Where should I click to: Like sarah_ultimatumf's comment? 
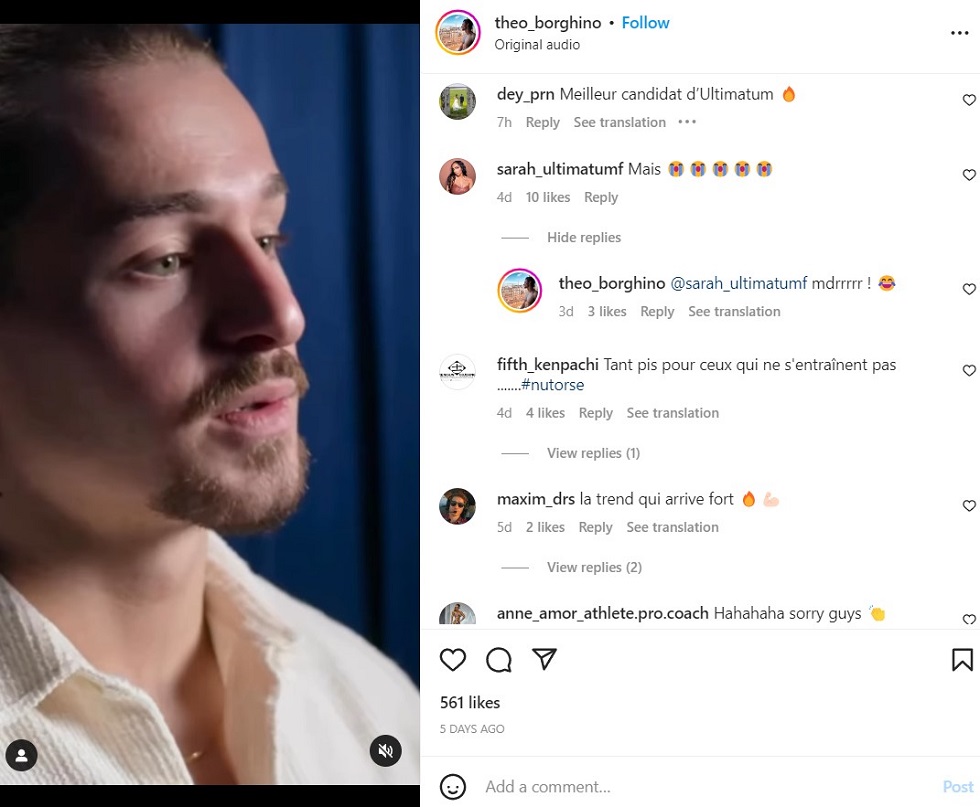tap(969, 175)
